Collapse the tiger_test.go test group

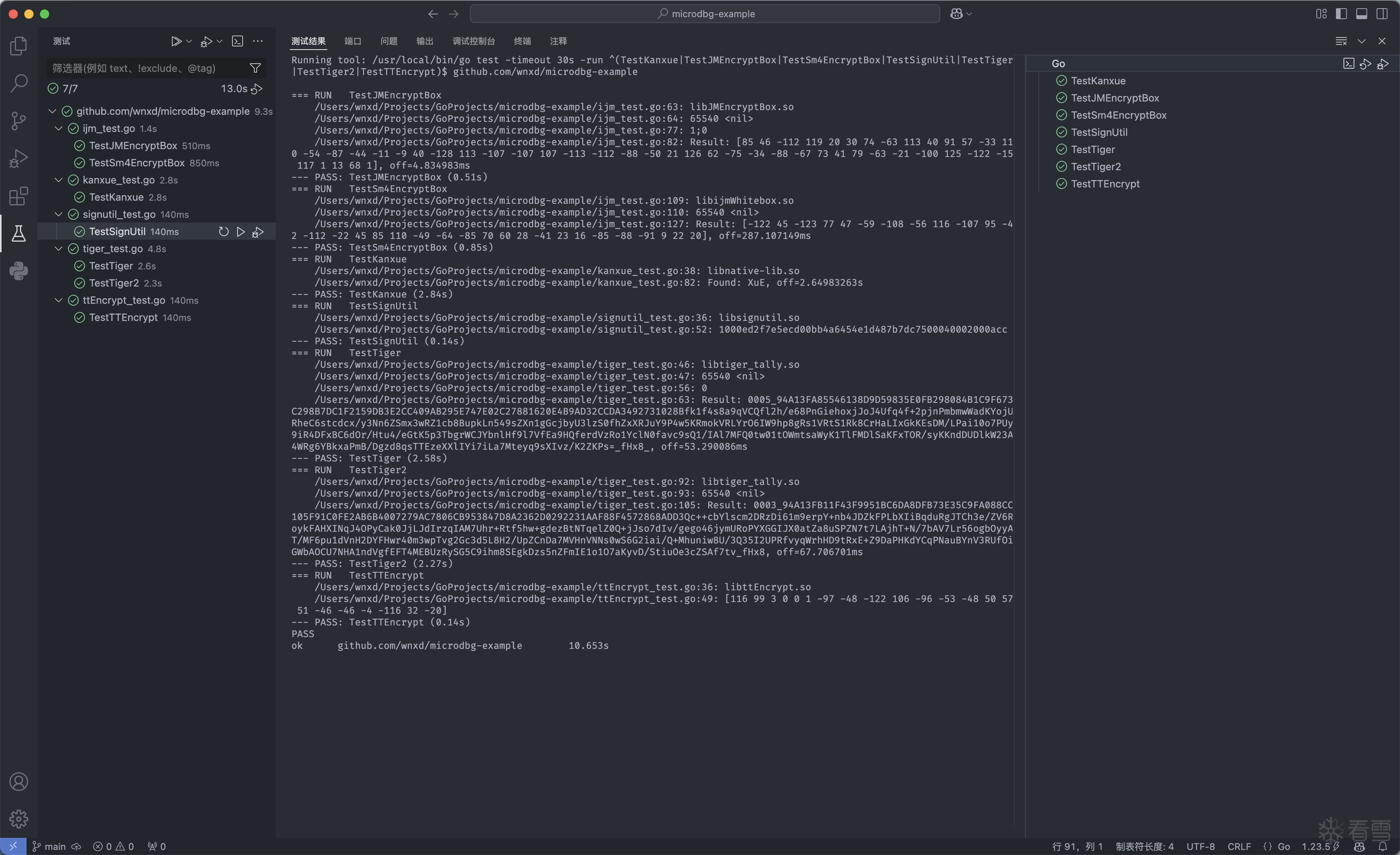[59, 249]
